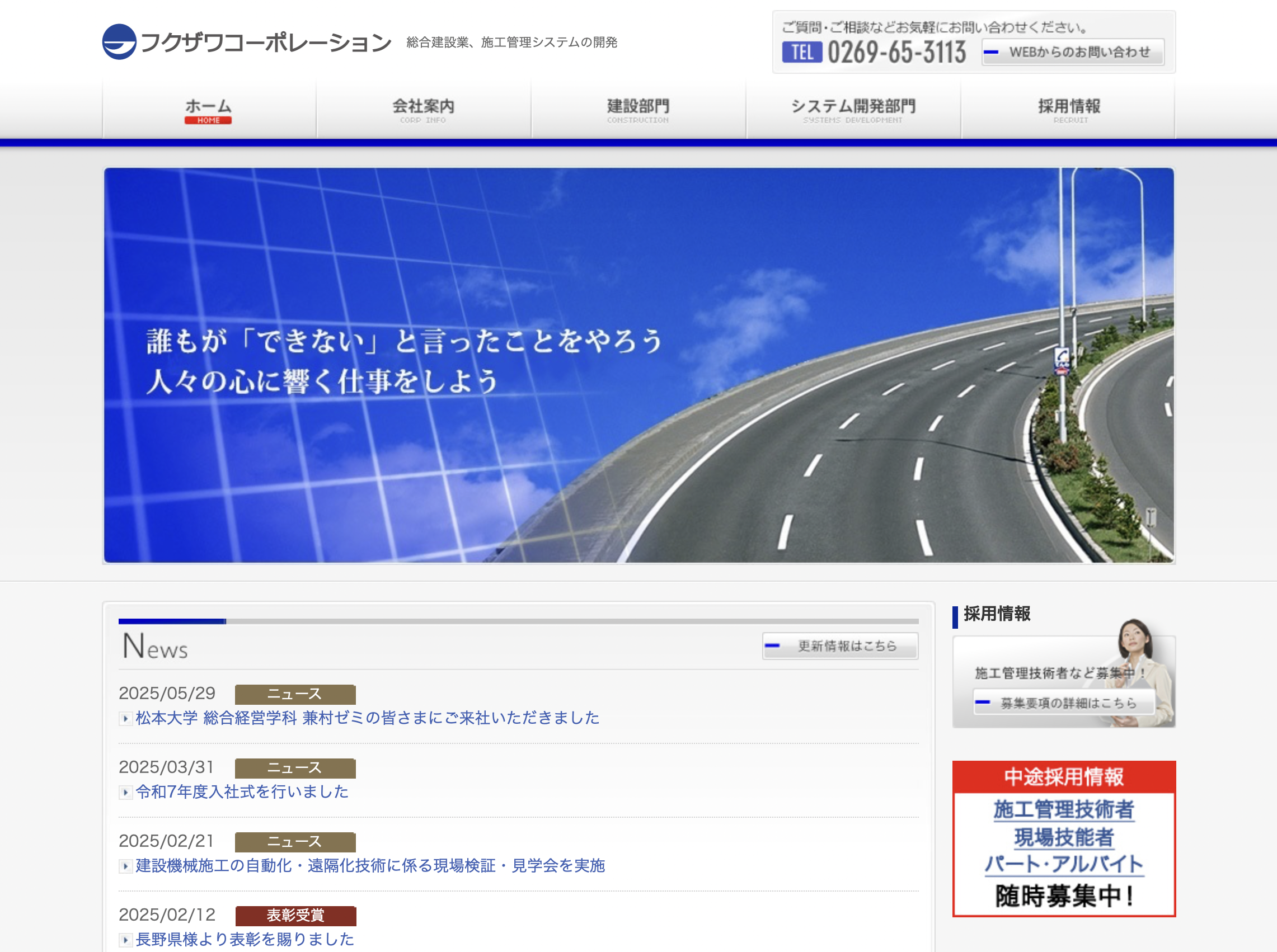Click the highway hero banner image

(x=639, y=365)
